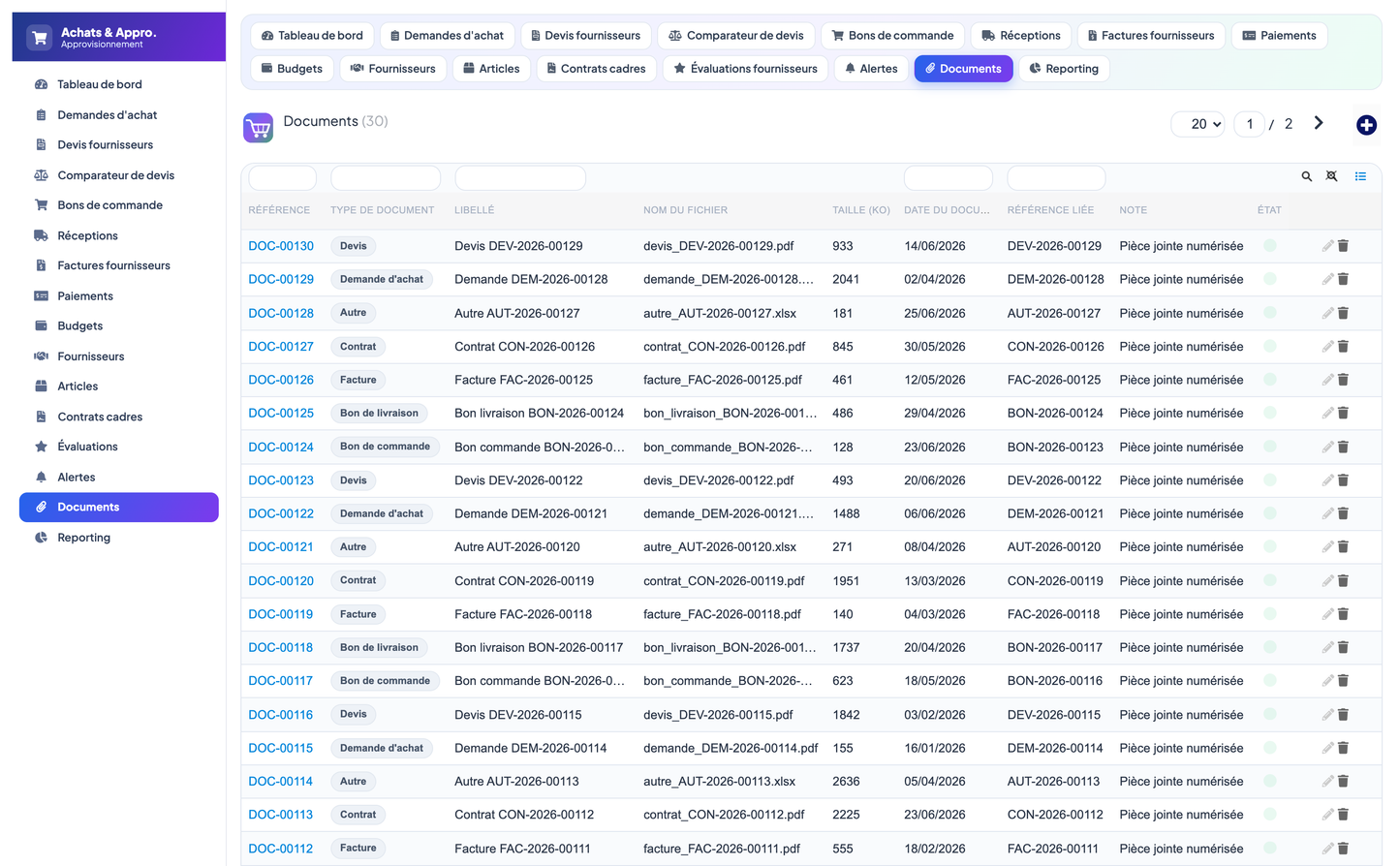1400x866 pixels.
Task: Select Bons de commande in the sidebar
Action: click(109, 205)
